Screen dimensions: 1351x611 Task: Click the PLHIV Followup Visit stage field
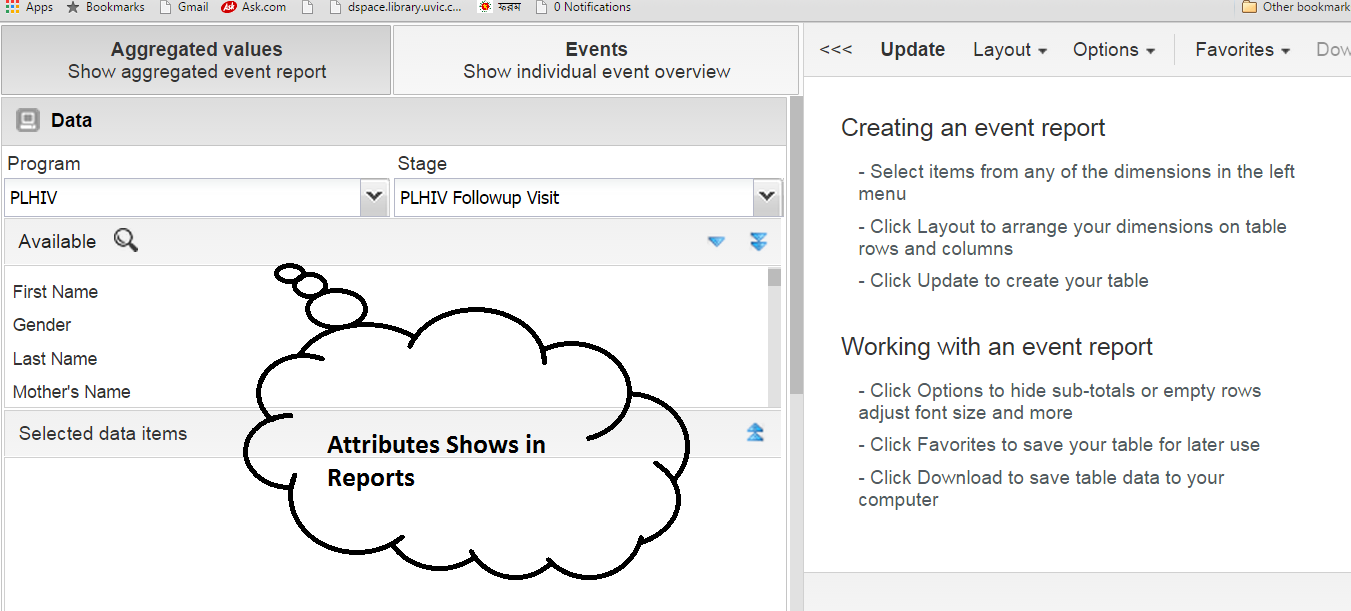point(574,197)
